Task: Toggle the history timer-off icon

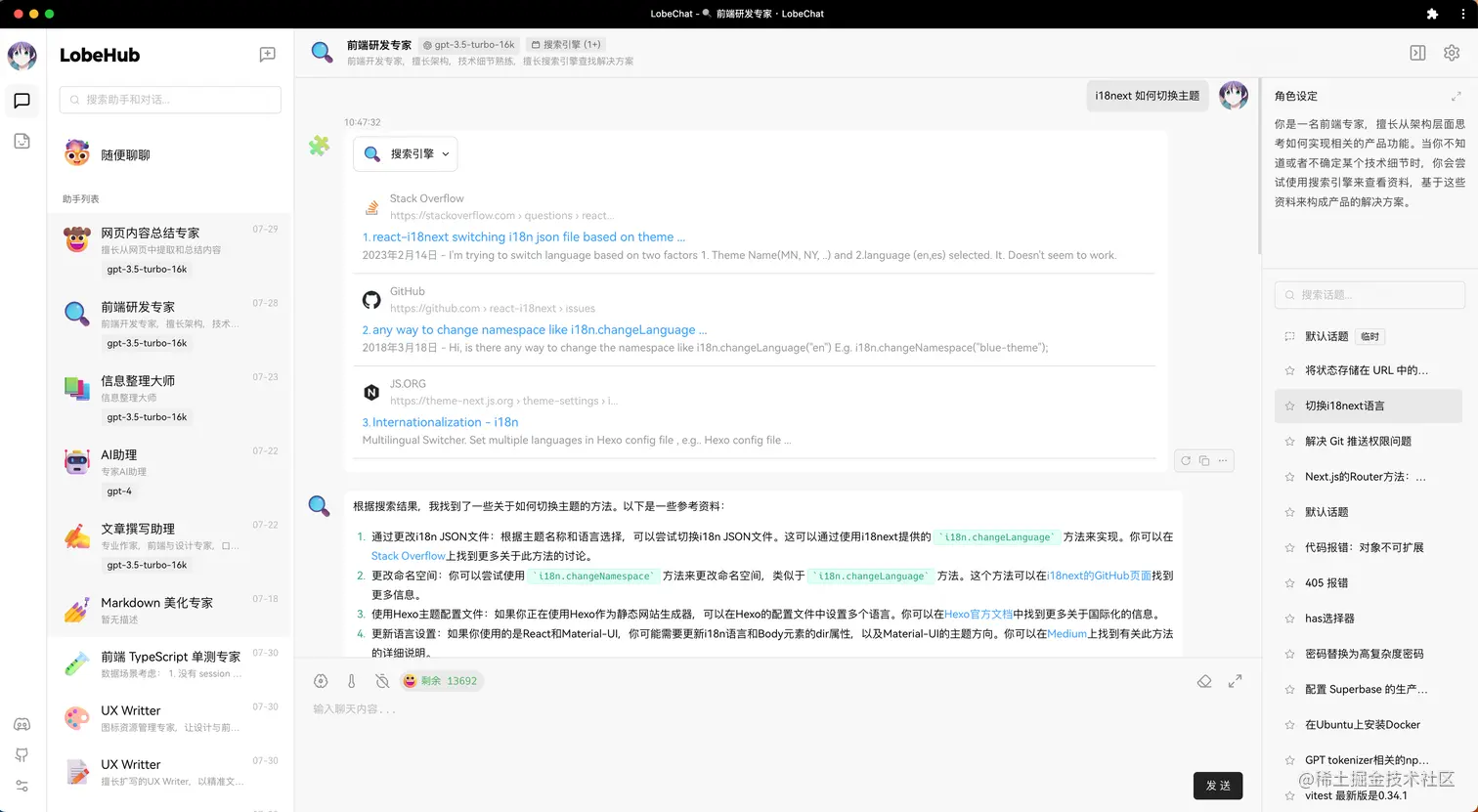Action: pos(382,681)
